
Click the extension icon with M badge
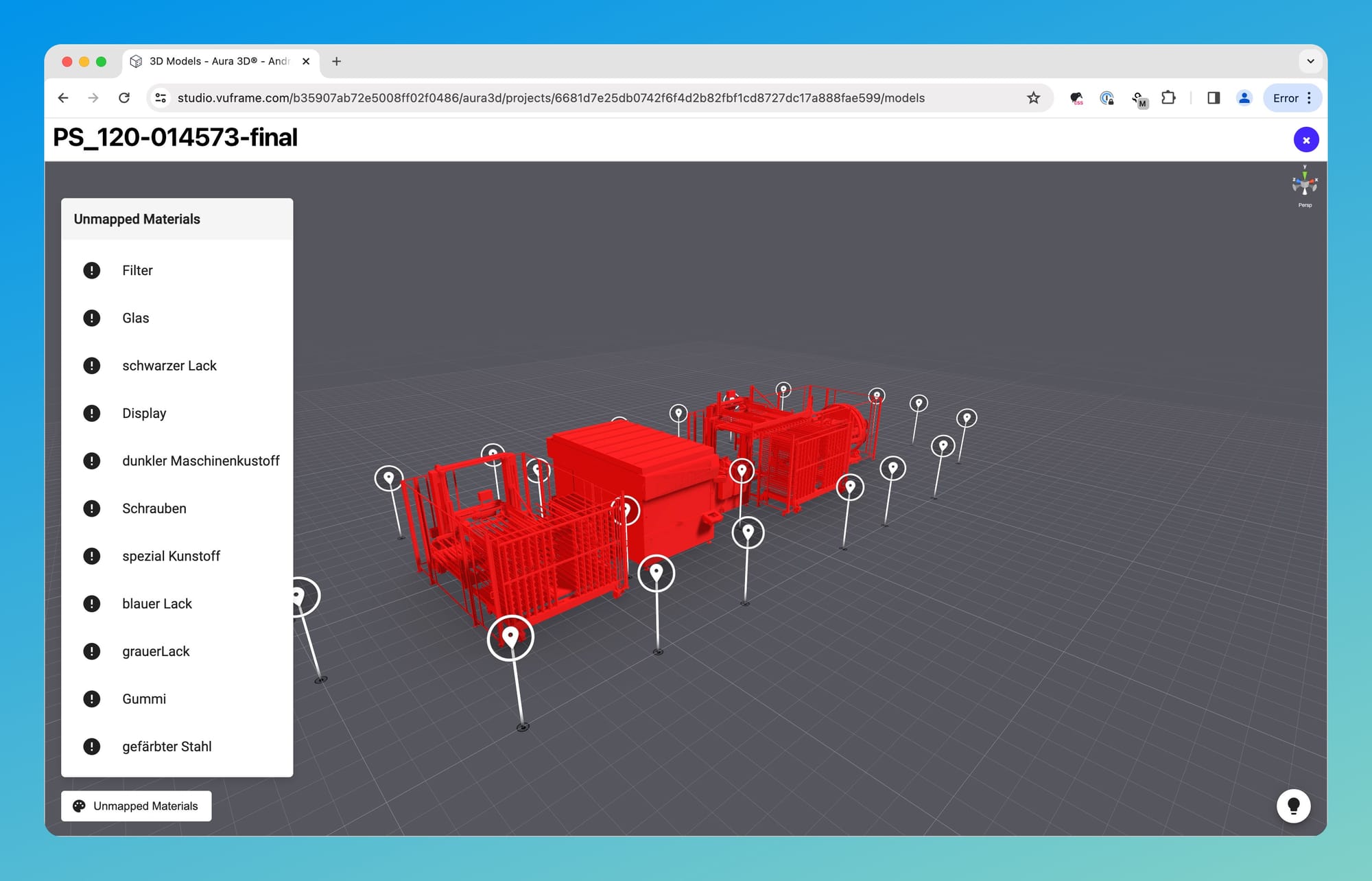(1139, 99)
